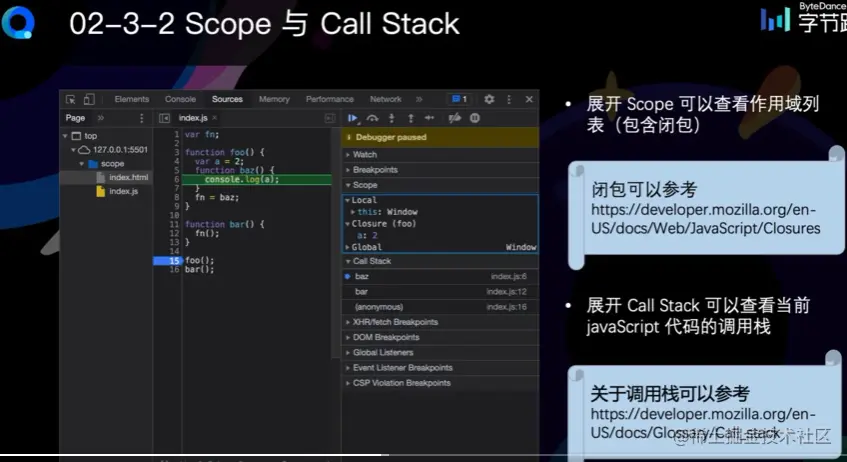Toggle the file navigator sidebar icon

point(165,118)
